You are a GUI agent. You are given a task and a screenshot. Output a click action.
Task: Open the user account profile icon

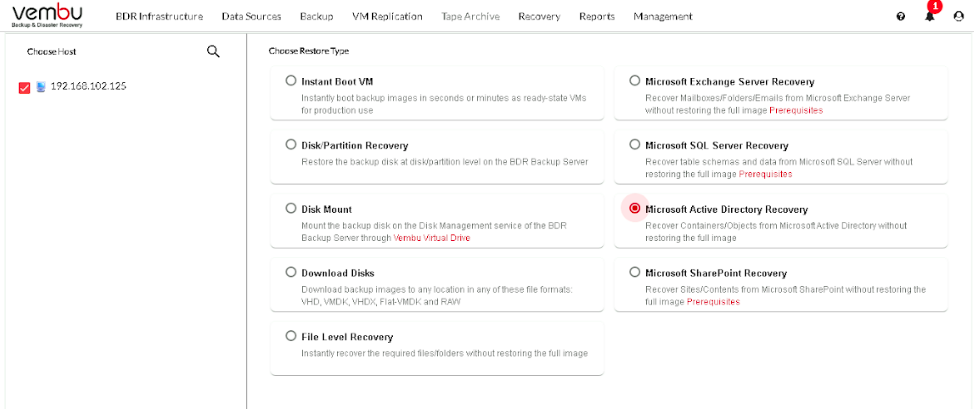coord(958,17)
